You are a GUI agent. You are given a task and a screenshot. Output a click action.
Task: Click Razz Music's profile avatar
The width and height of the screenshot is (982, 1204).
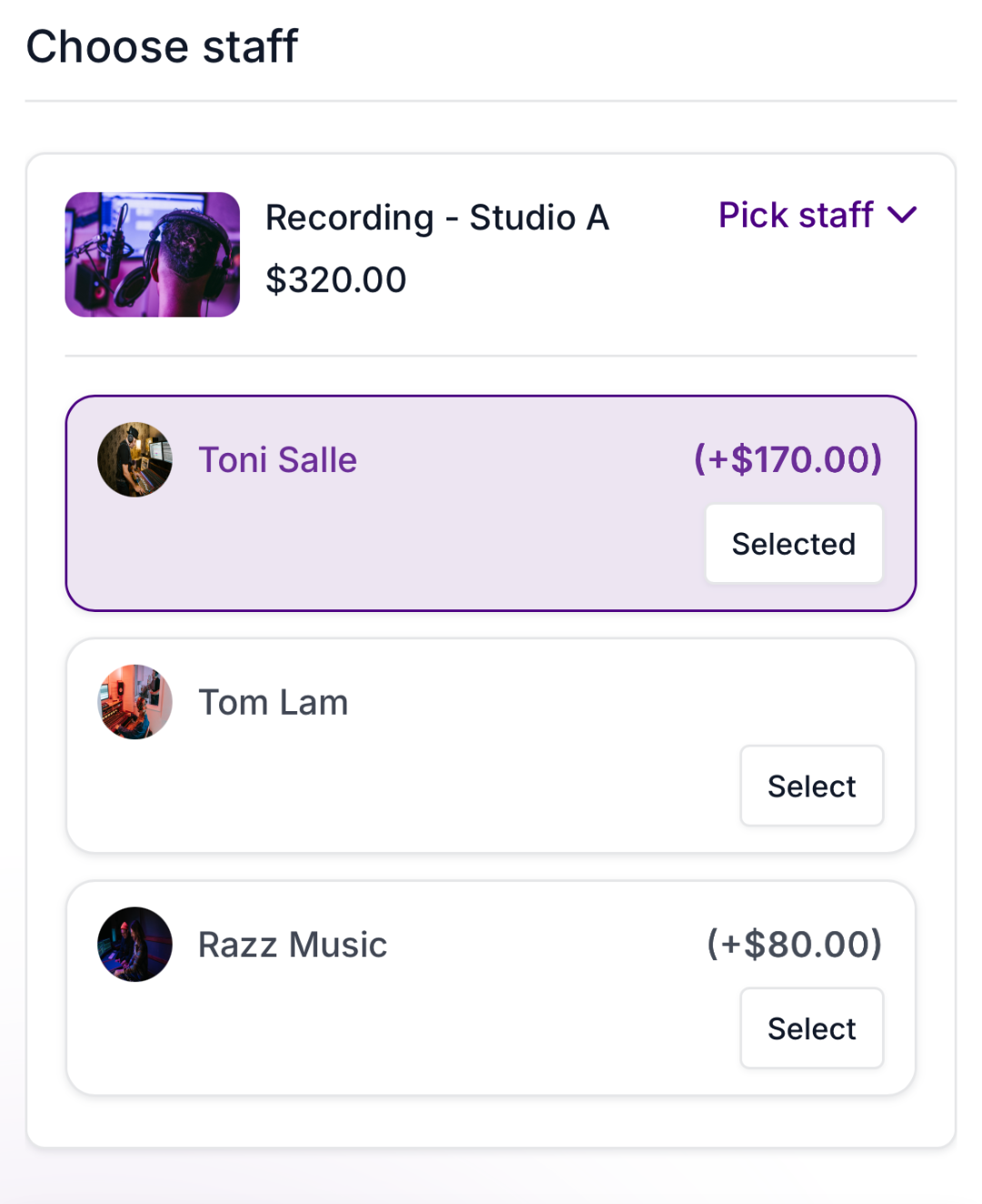135,944
